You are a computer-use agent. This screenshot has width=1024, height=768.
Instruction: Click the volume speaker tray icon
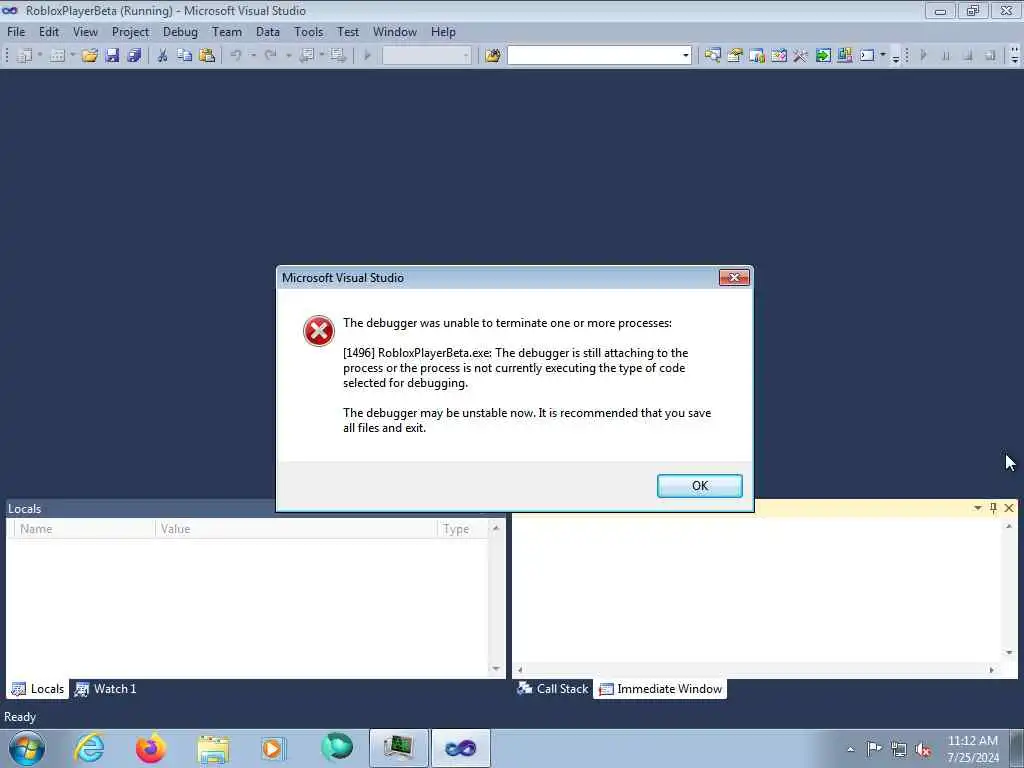[x=923, y=749]
